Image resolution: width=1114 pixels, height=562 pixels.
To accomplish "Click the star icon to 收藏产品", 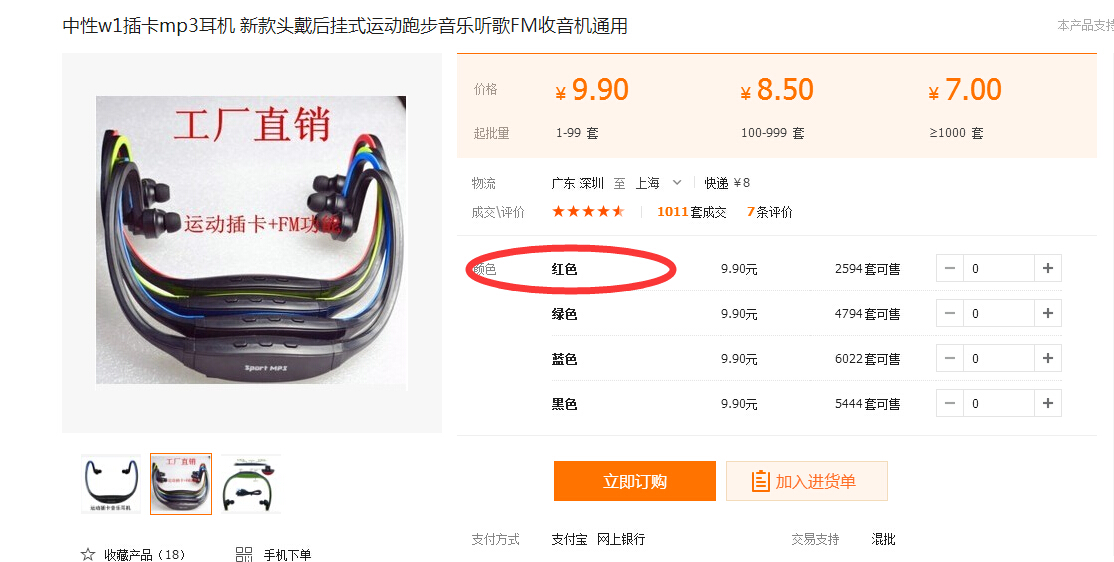I will click(88, 554).
